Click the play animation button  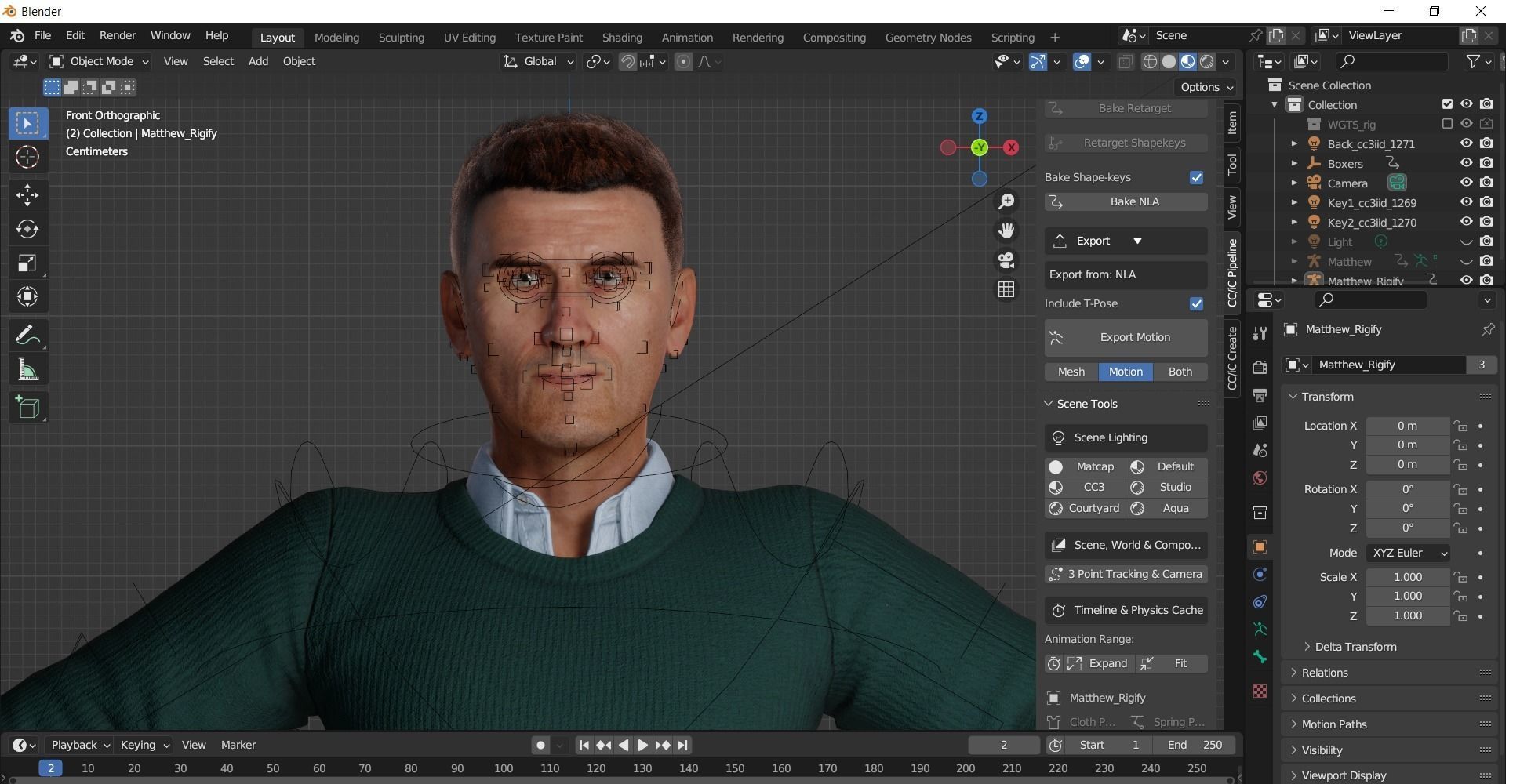pos(642,745)
